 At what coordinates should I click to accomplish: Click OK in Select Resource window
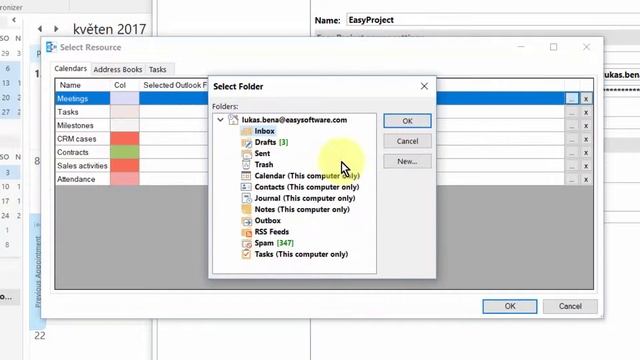tap(510, 306)
